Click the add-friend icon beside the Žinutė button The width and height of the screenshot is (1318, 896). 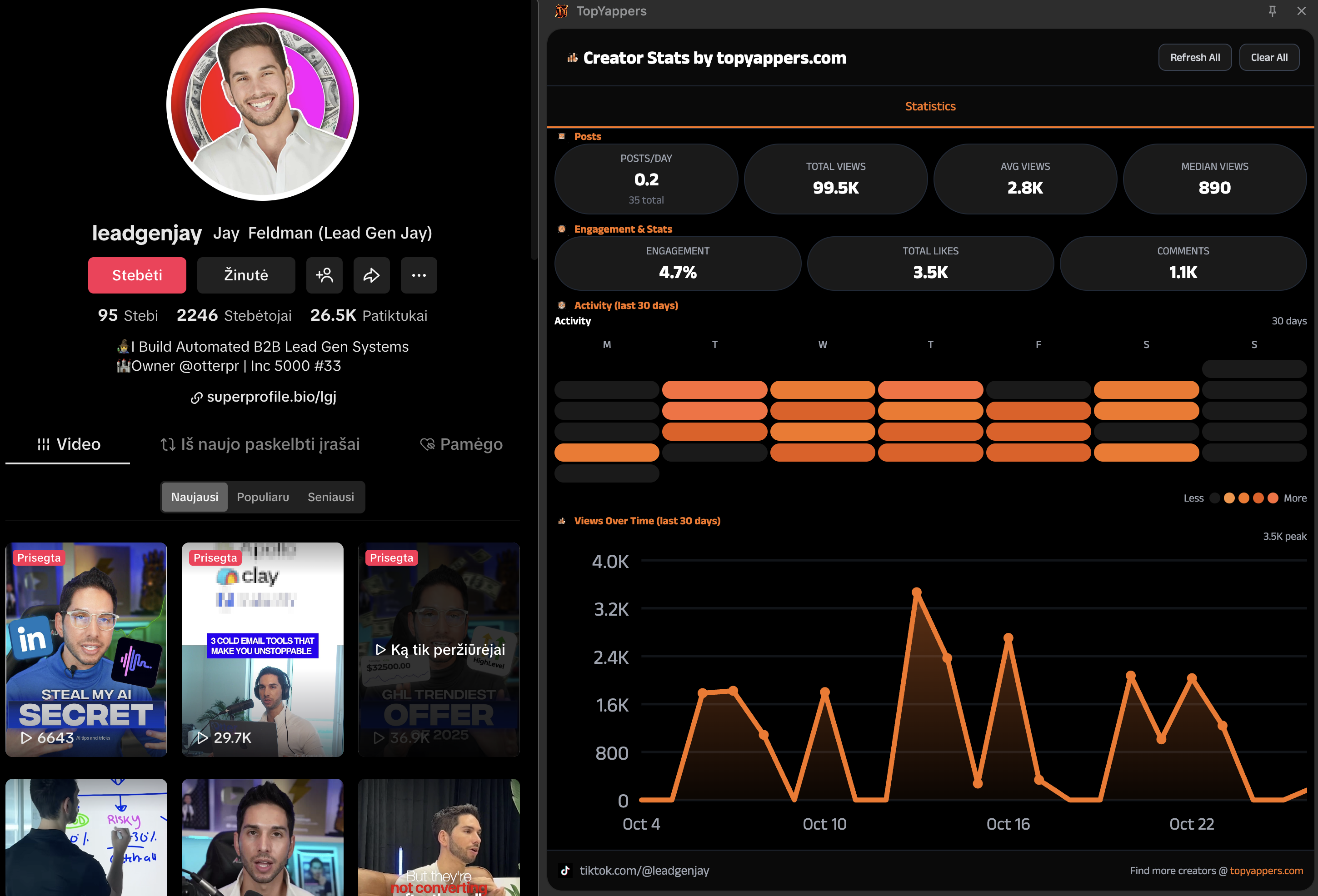[324, 275]
